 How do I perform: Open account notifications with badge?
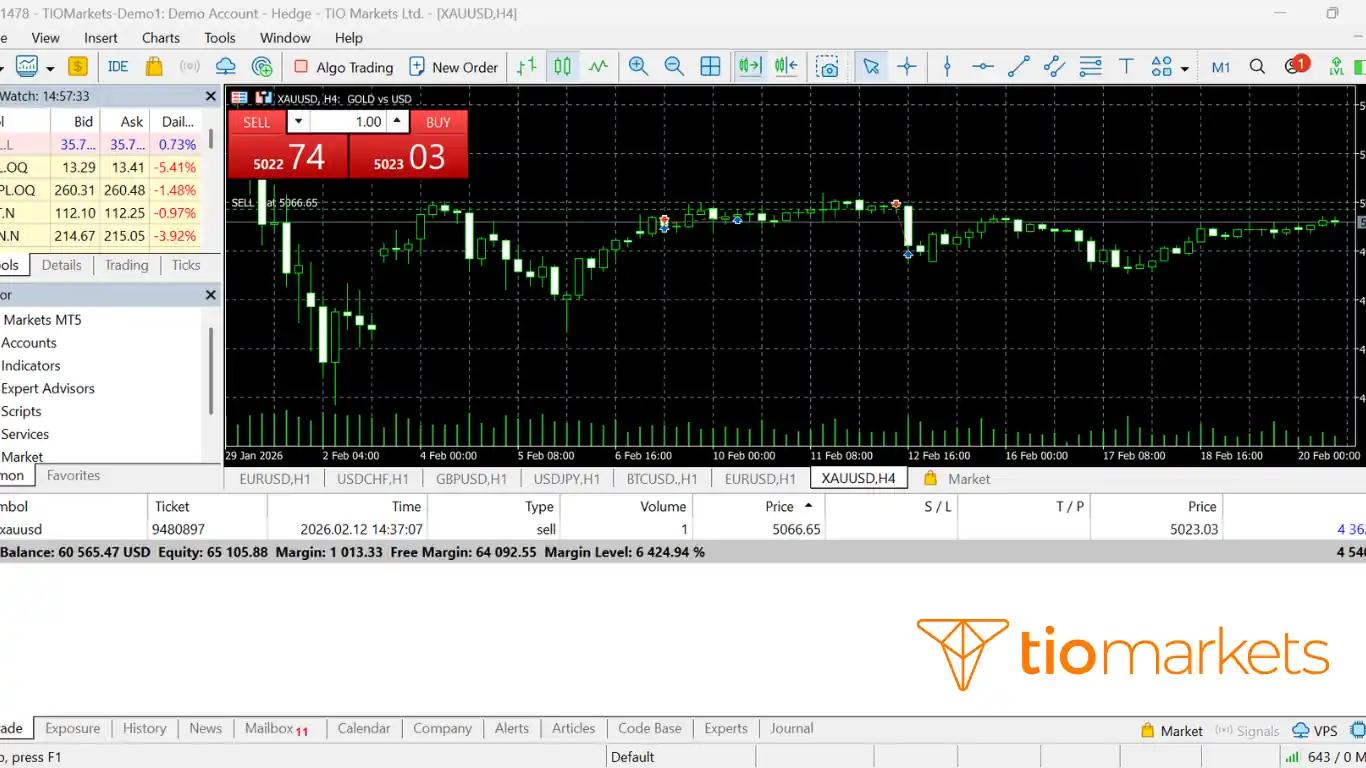click(1296, 66)
